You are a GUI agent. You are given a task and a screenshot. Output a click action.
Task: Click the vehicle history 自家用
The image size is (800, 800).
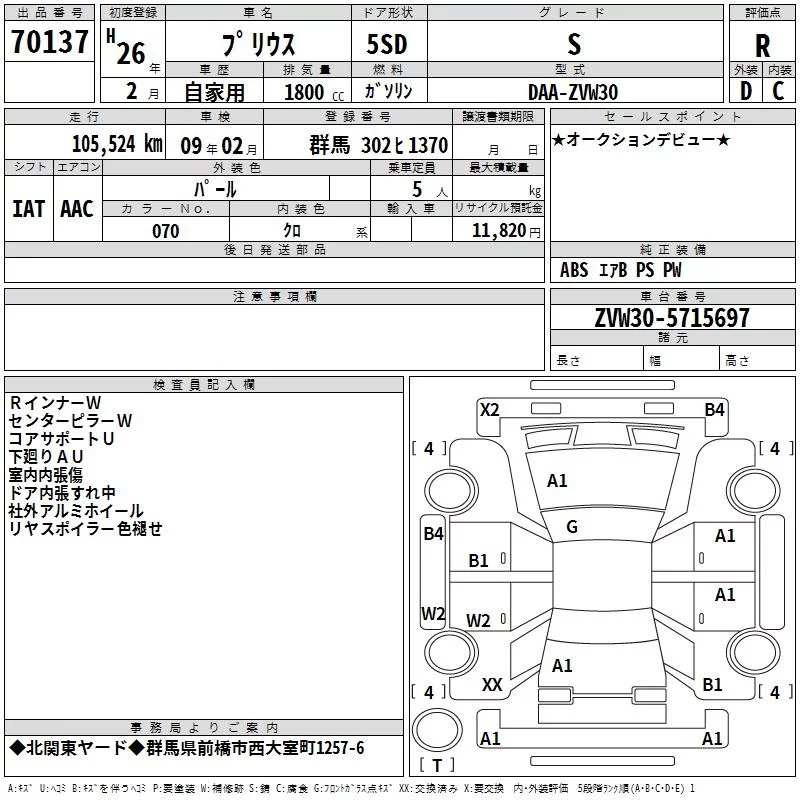[214, 92]
